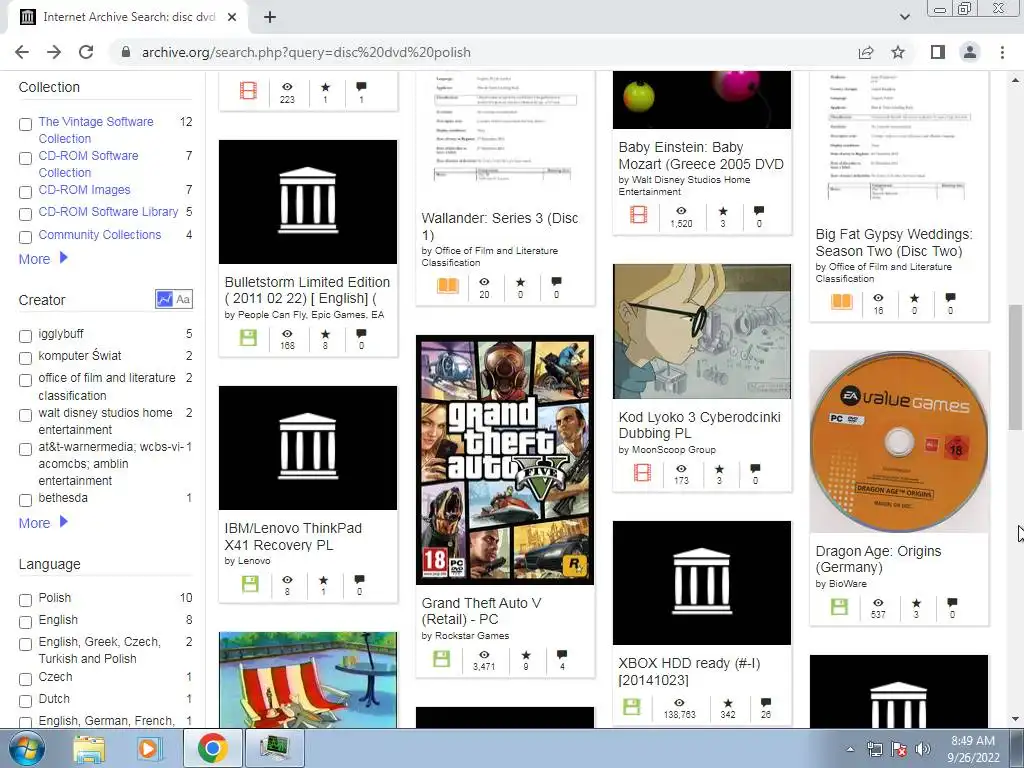Reload the archive.org page
The image size is (1024, 768).
[86, 52]
